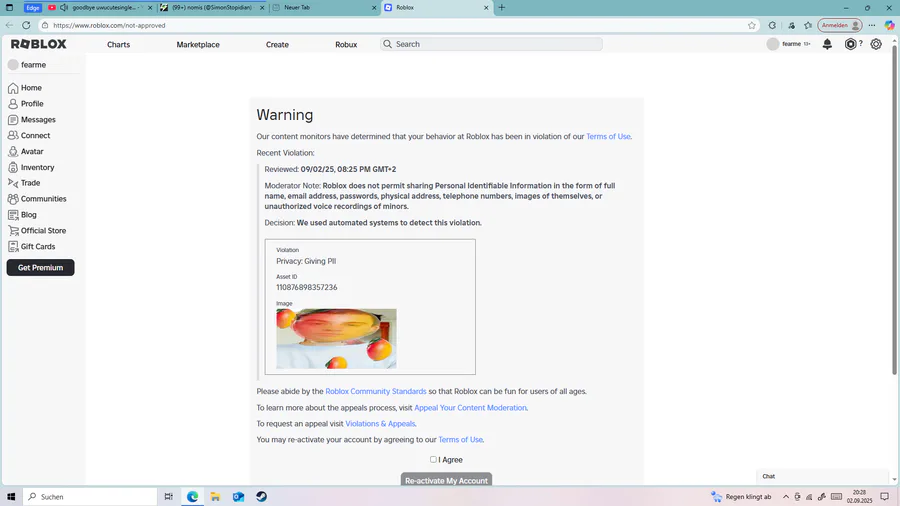Open the Windows Start menu
This screenshot has height=506, width=900.
pyautogui.click(x=11, y=497)
